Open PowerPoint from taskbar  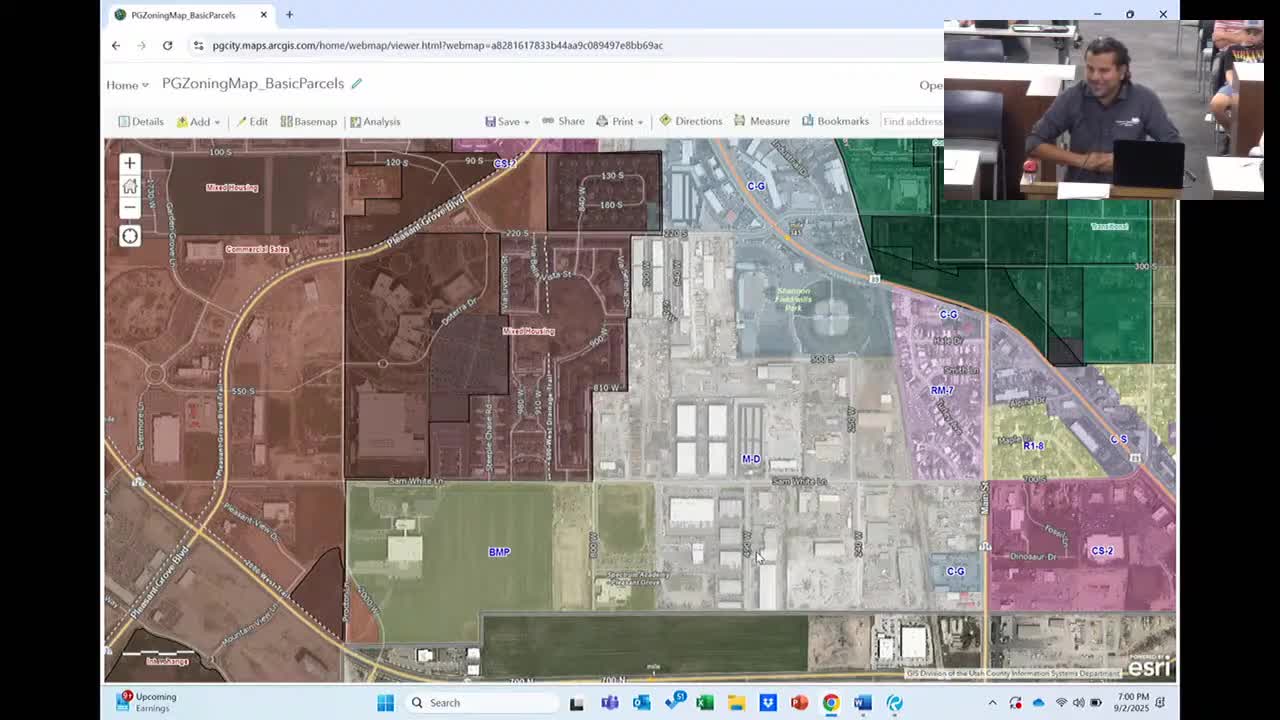click(x=799, y=703)
